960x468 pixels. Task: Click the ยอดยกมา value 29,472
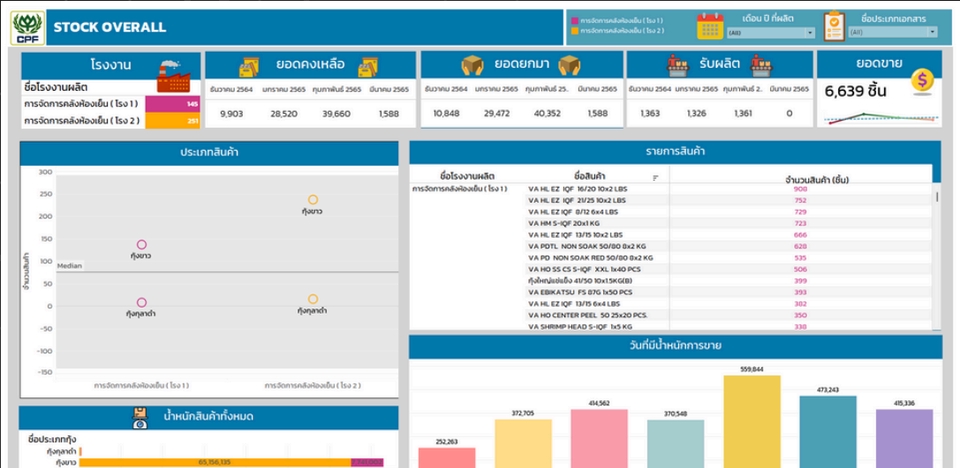(x=497, y=113)
